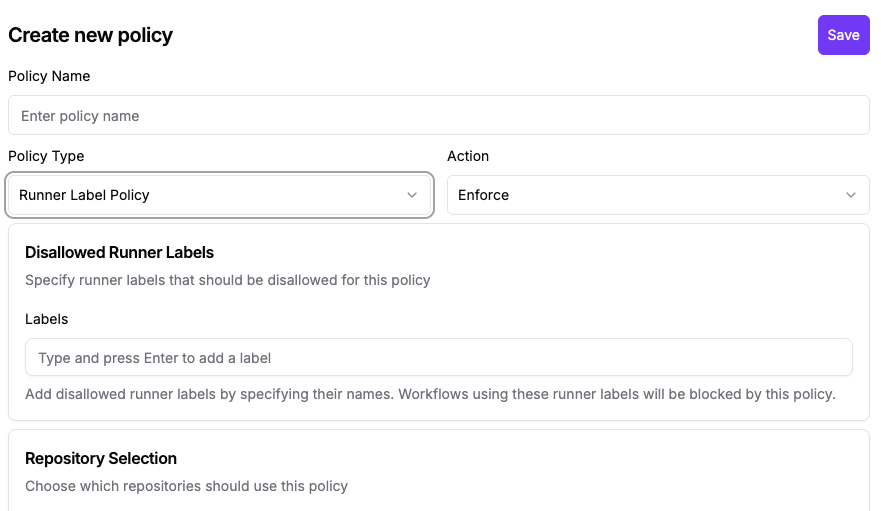Open the Enforce action dropdown
The image size is (881, 511).
pos(659,195)
